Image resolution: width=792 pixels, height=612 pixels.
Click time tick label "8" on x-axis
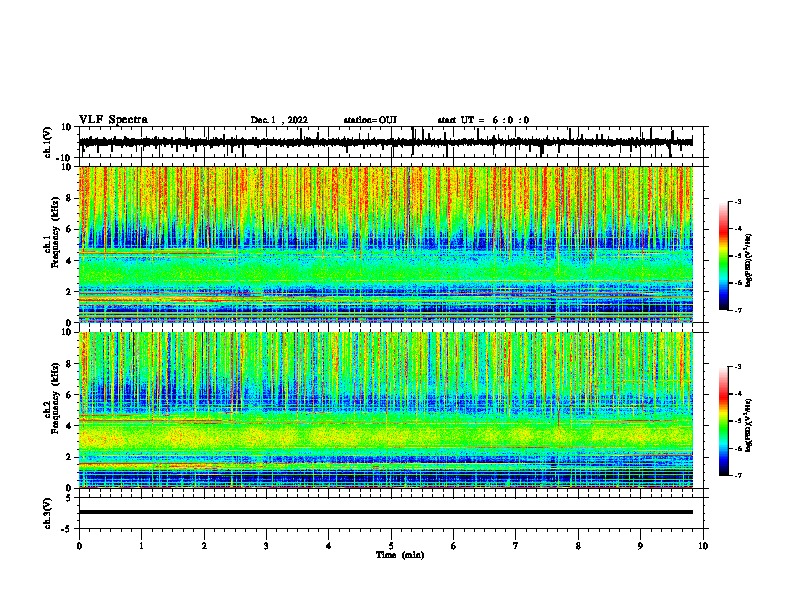click(x=578, y=546)
